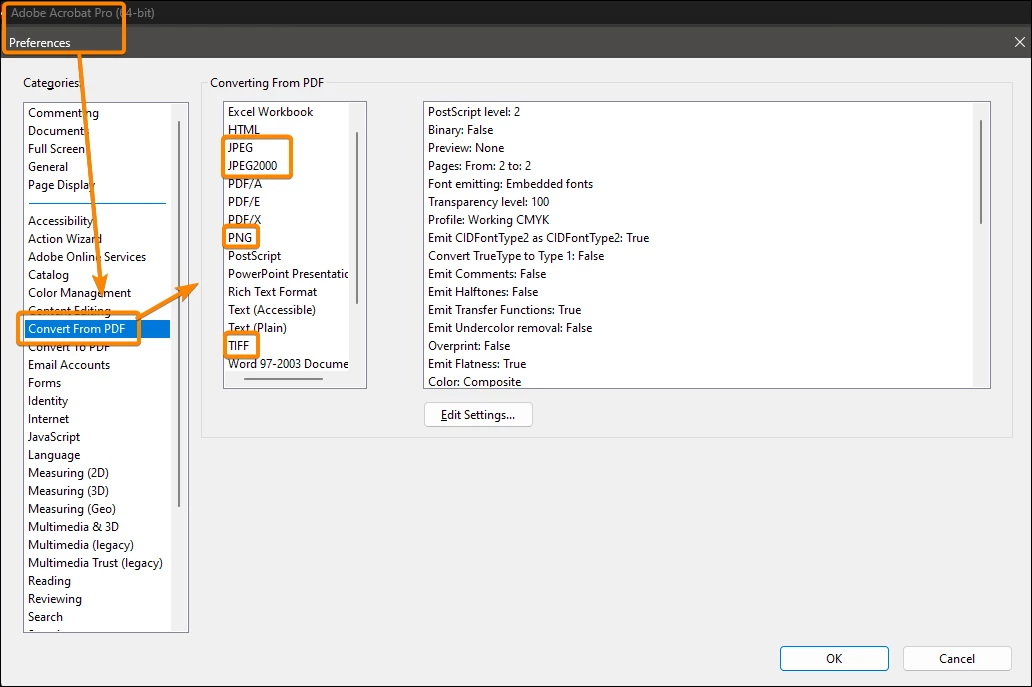Confirm preferences with OK
The image size is (1032, 687).
tap(834, 658)
